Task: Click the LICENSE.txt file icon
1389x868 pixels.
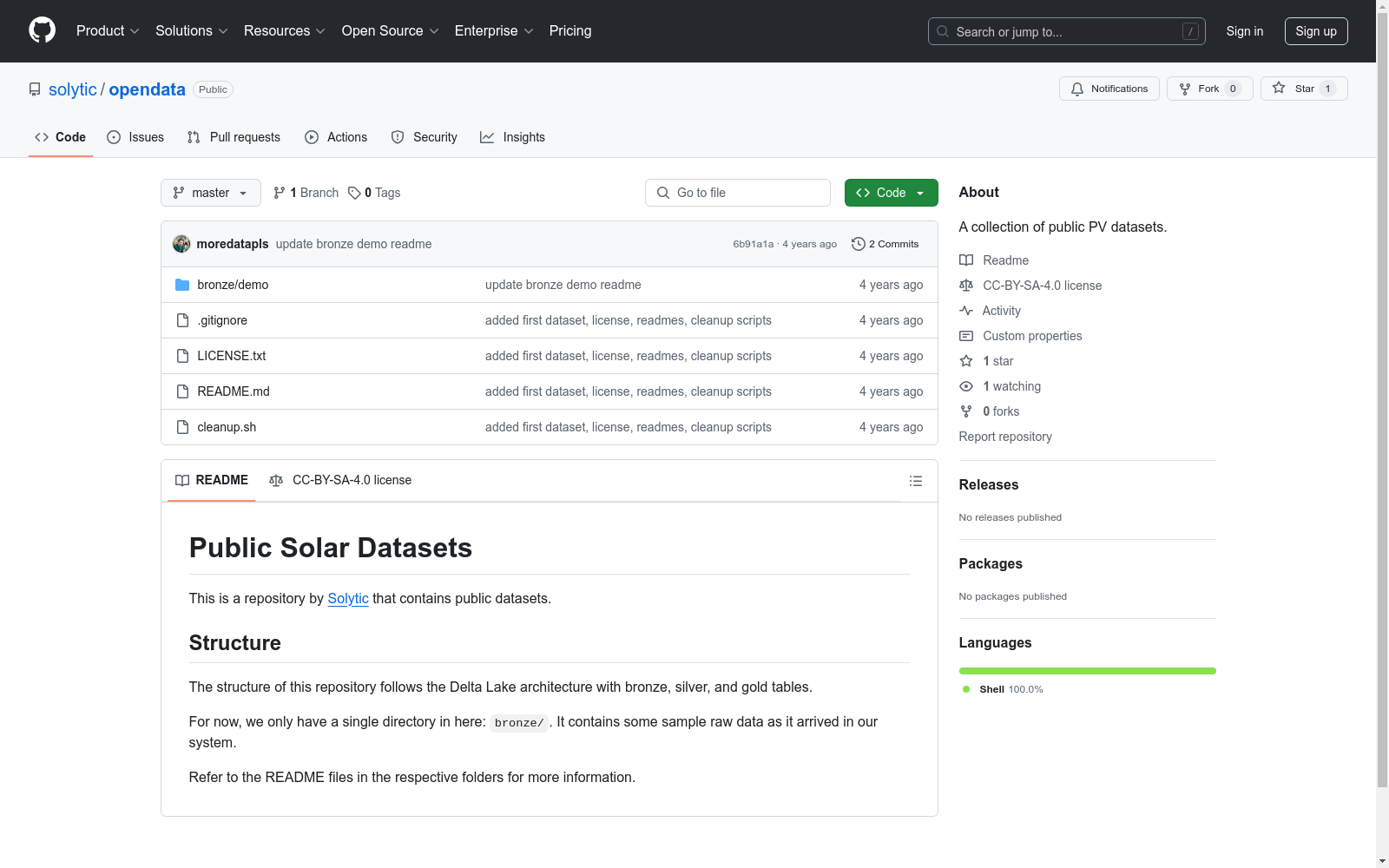Action: 182,356
